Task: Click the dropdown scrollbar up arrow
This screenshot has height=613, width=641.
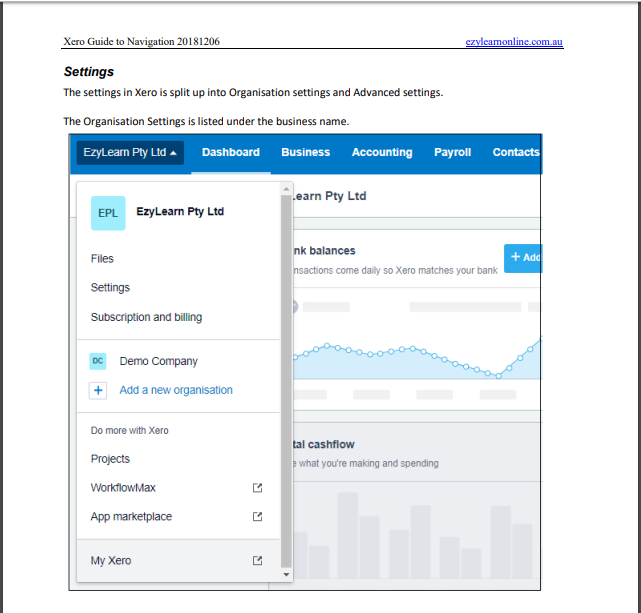Action: point(286,189)
